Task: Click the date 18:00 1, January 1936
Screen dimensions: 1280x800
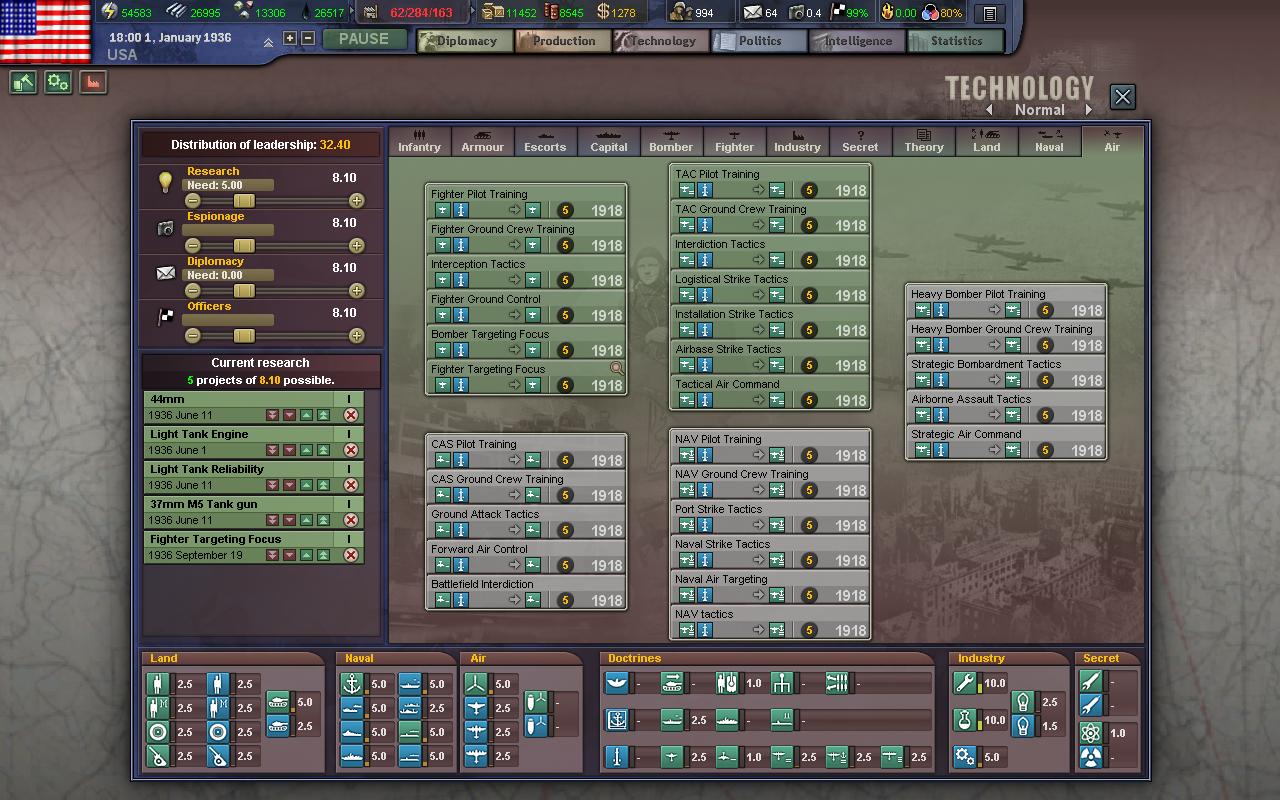Action: click(170, 37)
